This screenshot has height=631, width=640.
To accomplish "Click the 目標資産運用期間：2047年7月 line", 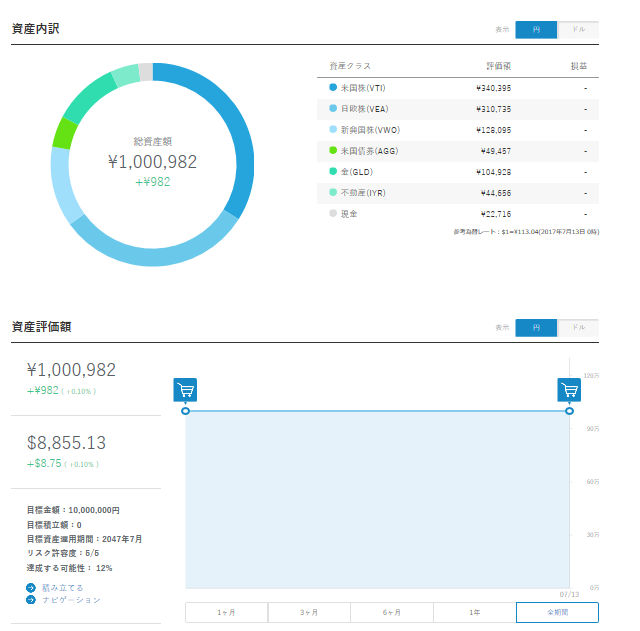I will coord(84,539).
